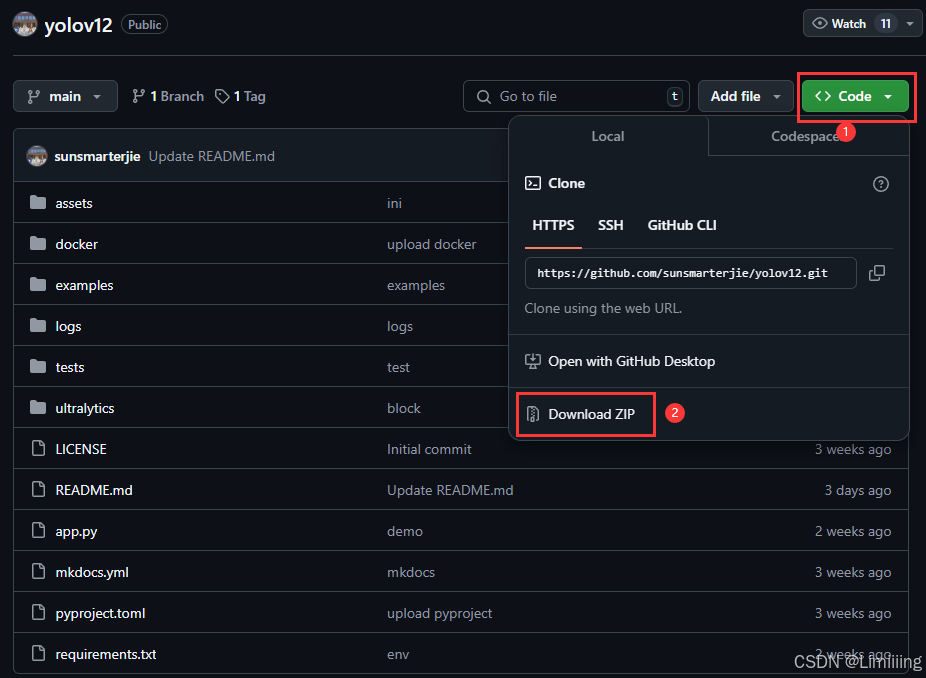The image size is (926, 678).
Task: View the 1 Branch link
Action: (168, 96)
